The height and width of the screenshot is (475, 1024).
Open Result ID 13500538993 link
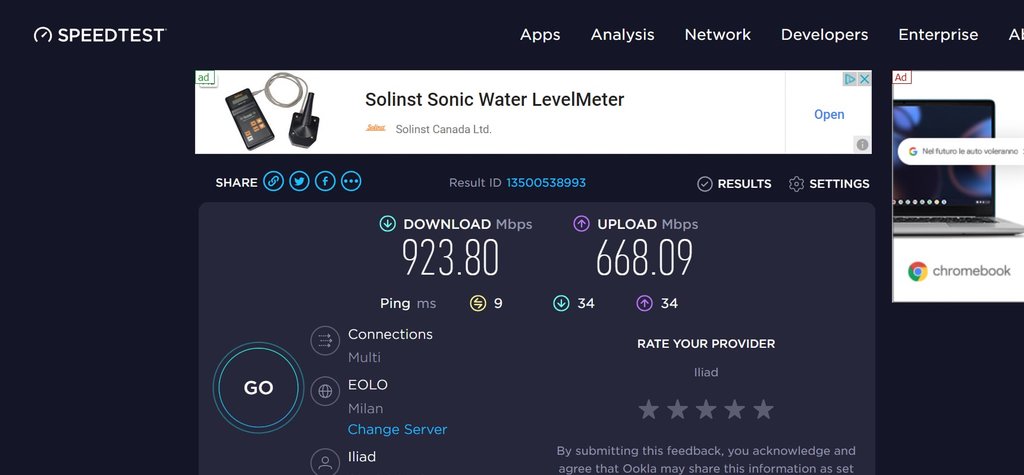(546, 183)
